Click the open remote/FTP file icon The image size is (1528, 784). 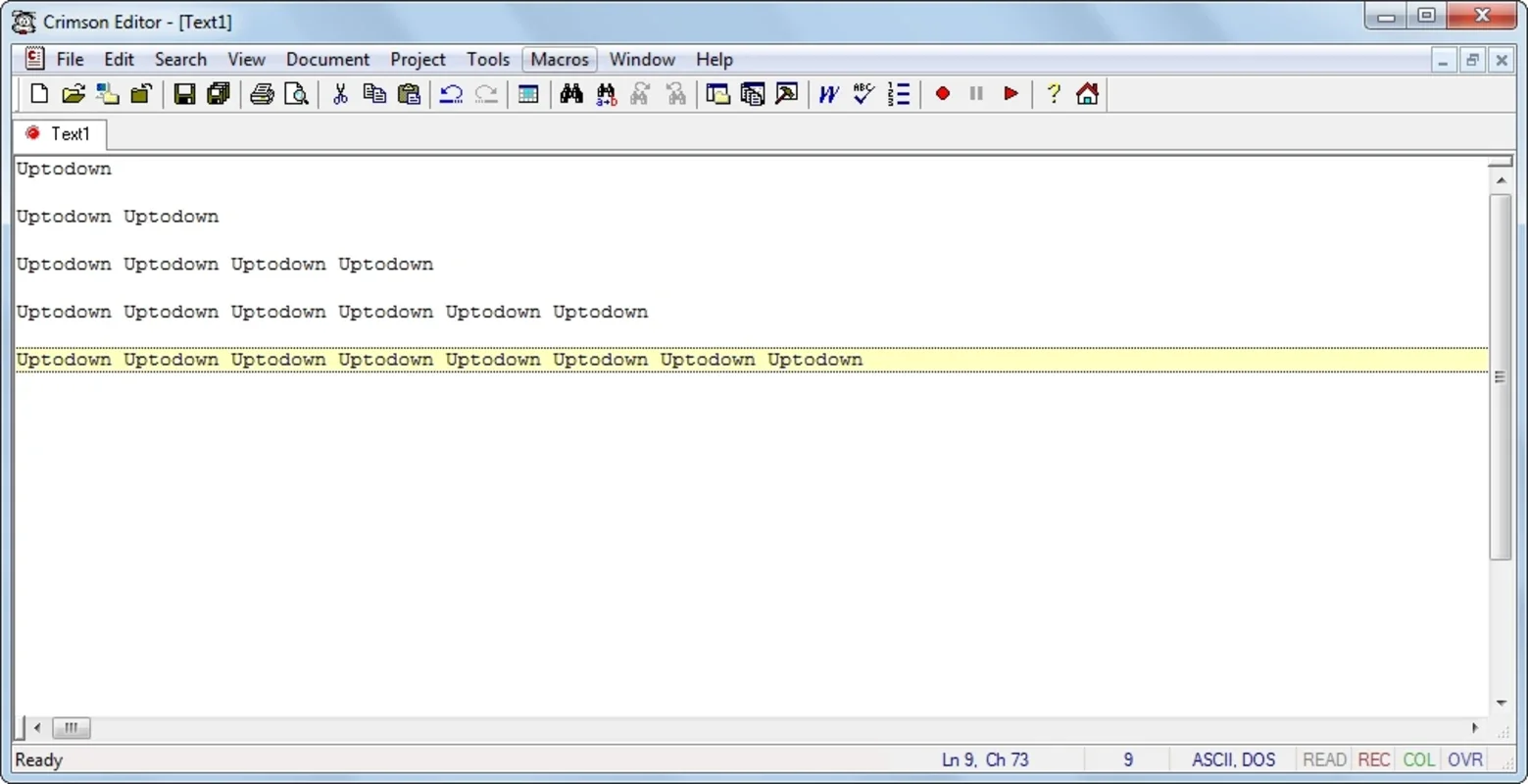pyautogui.click(x=108, y=94)
